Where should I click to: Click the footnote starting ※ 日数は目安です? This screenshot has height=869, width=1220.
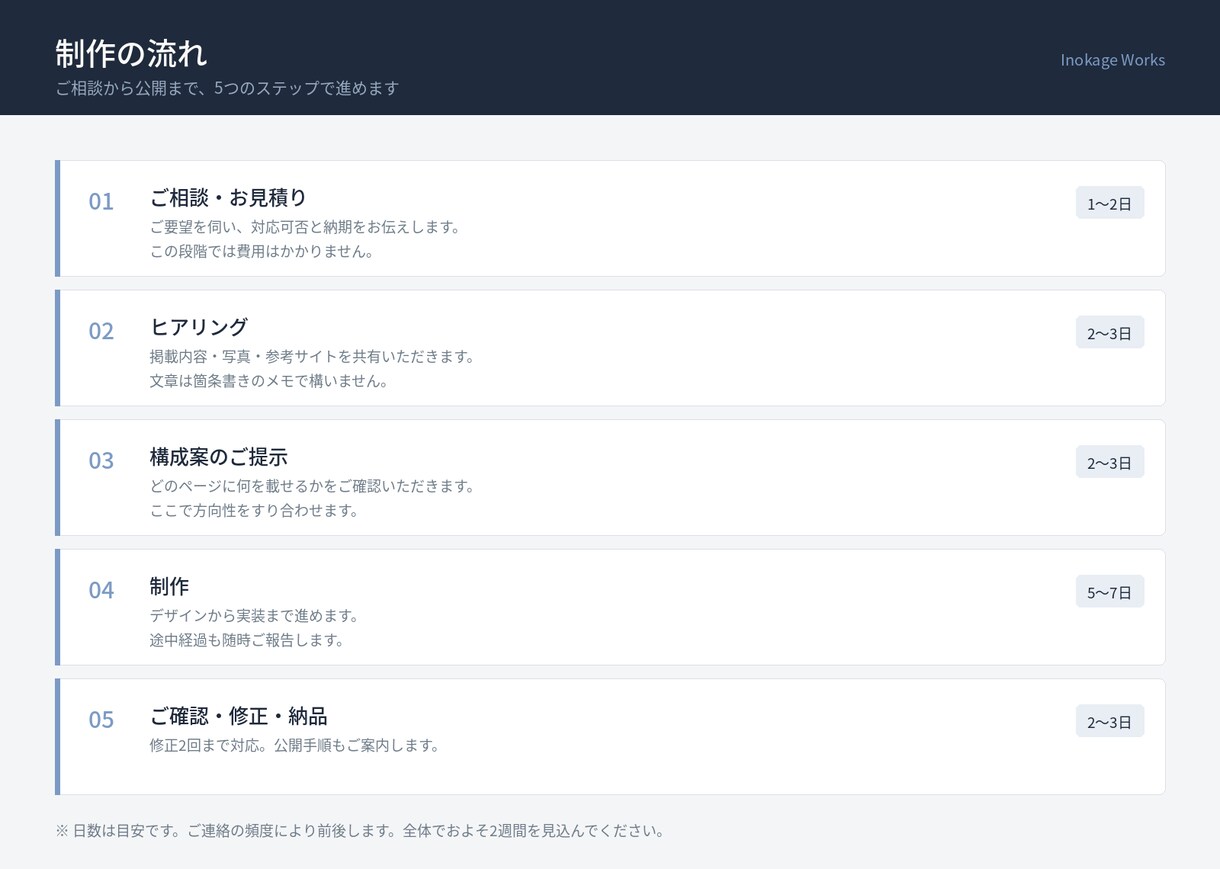[x=362, y=831]
